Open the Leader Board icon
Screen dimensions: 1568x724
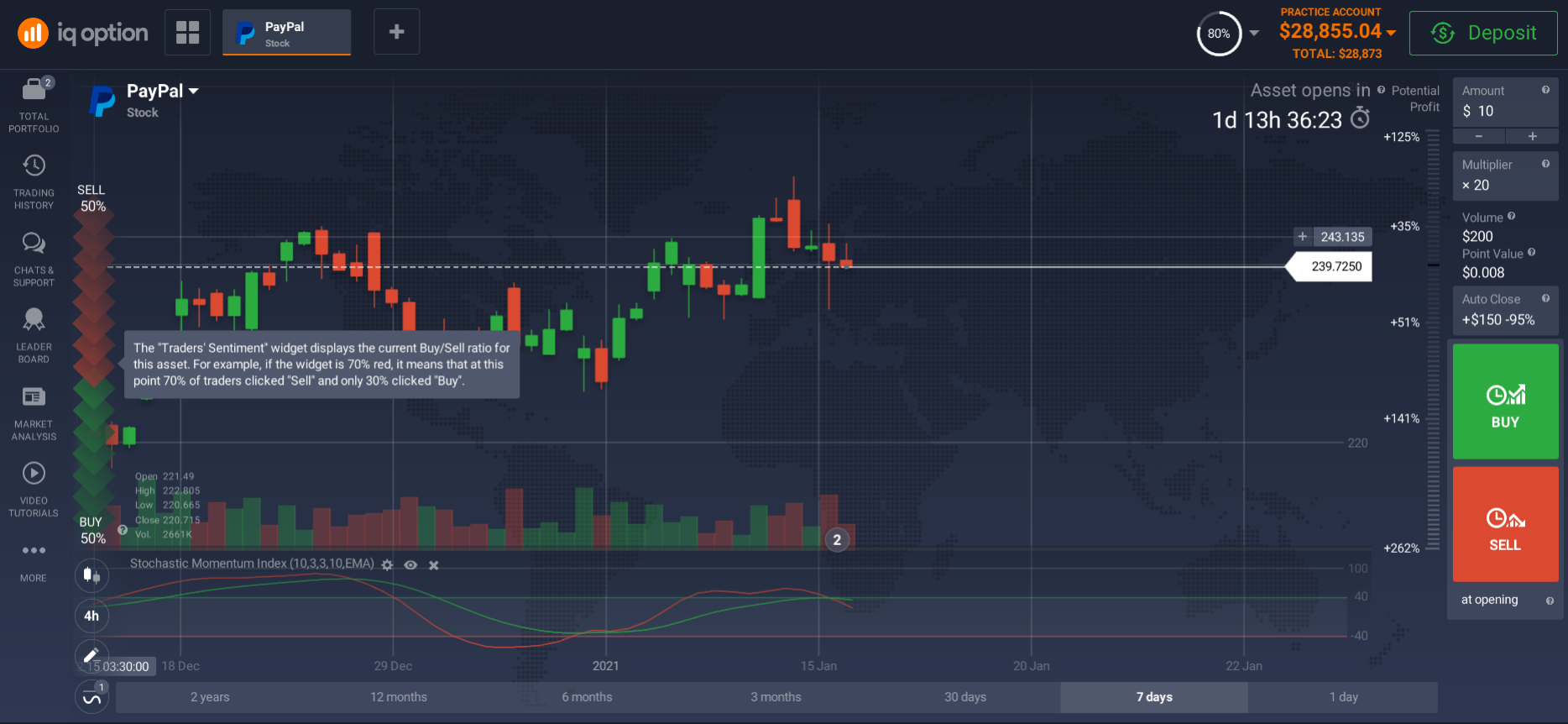(x=34, y=319)
